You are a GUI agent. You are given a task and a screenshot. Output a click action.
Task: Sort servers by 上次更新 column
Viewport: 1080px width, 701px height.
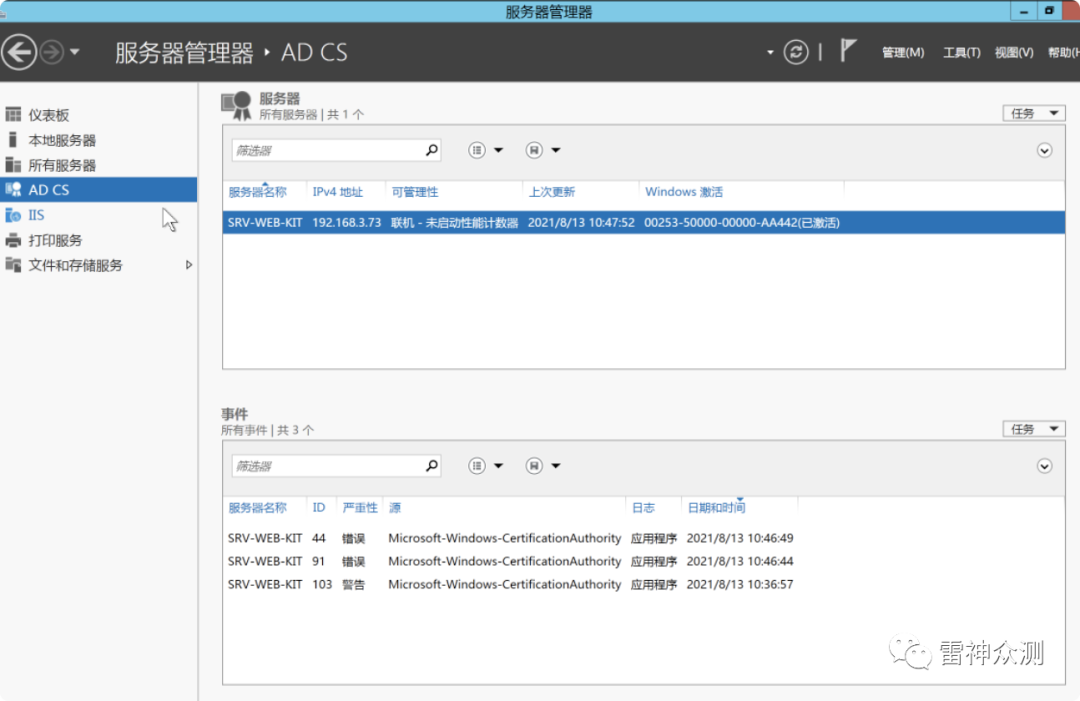[x=552, y=192]
